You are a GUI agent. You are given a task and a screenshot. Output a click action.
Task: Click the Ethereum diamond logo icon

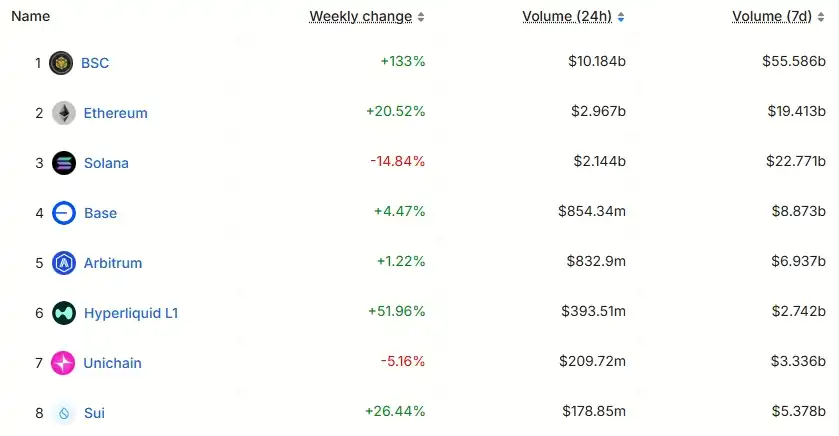coord(64,113)
